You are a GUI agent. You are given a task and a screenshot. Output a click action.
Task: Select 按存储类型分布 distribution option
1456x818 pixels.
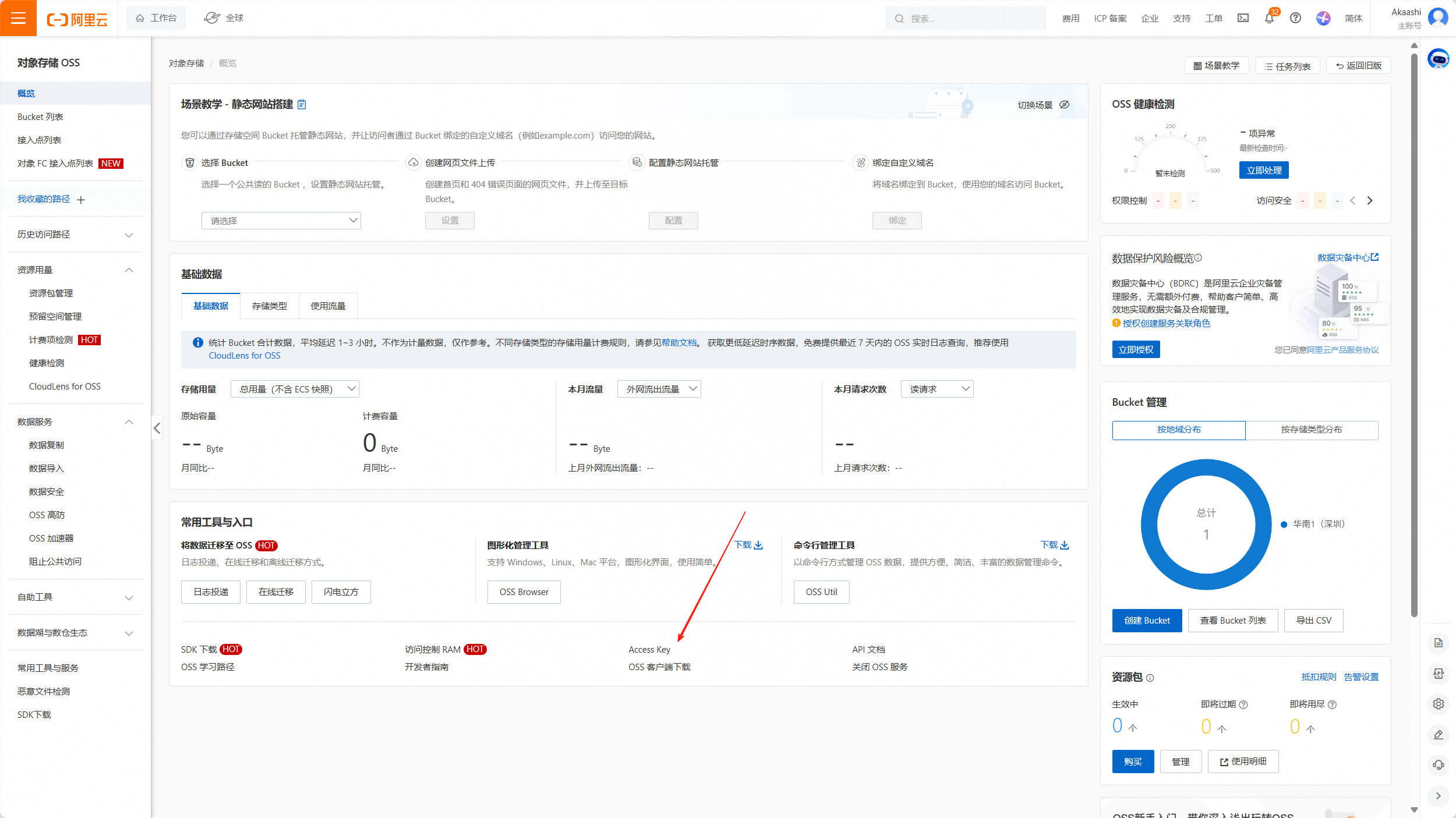point(1311,430)
